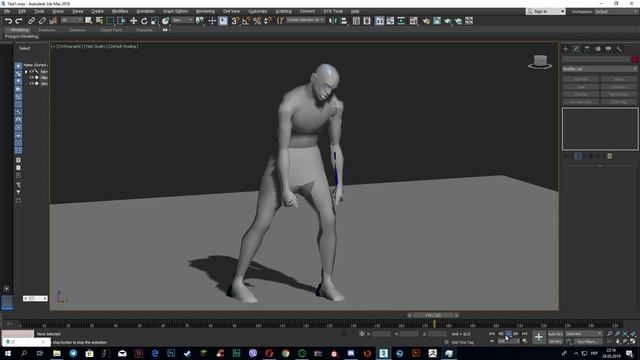Toggle Window/Crossing selection mode

(x=121, y=20)
